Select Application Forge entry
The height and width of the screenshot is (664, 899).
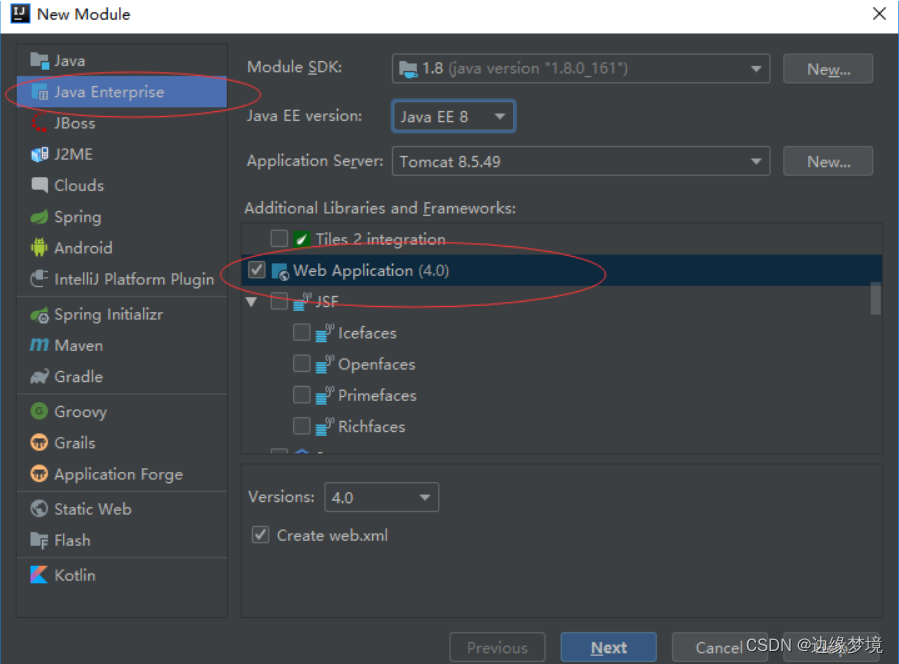[122, 474]
